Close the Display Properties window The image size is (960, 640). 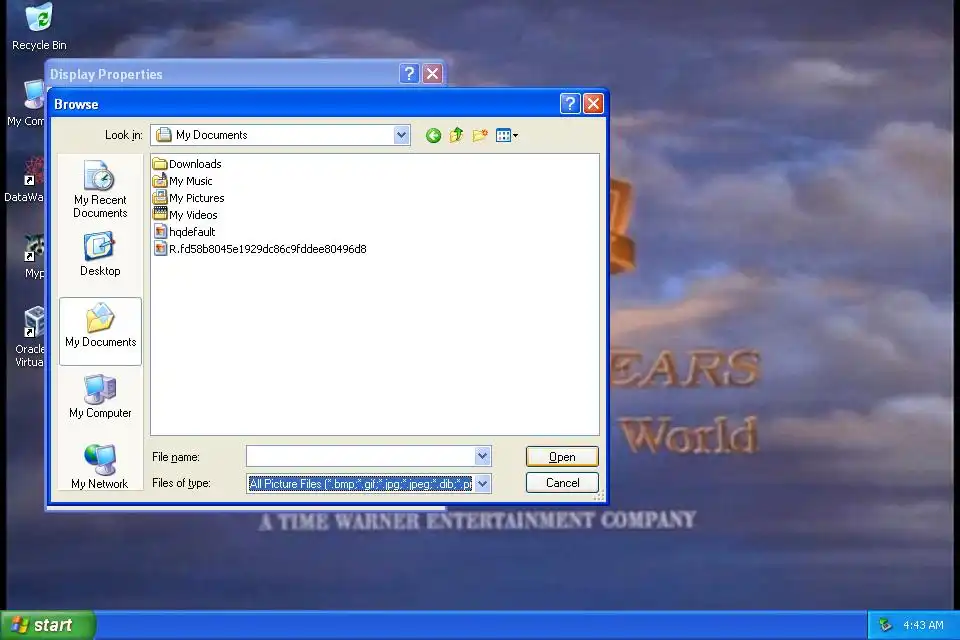tap(432, 73)
